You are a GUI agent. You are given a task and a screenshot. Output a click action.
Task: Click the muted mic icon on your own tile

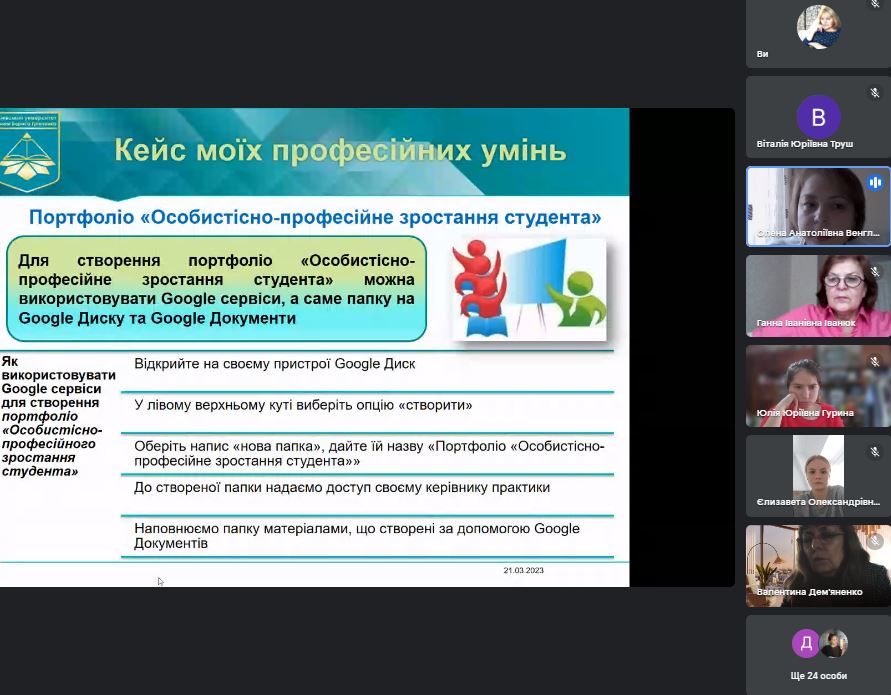875,4
